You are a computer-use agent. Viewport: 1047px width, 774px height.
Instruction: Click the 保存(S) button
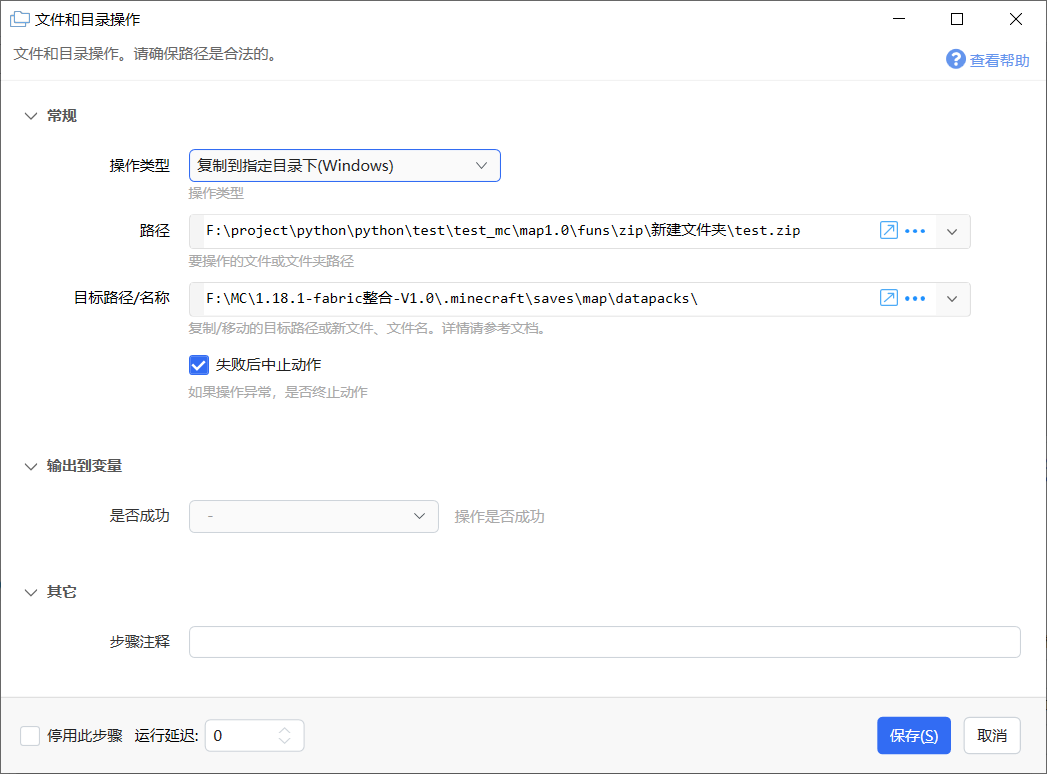point(913,736)
